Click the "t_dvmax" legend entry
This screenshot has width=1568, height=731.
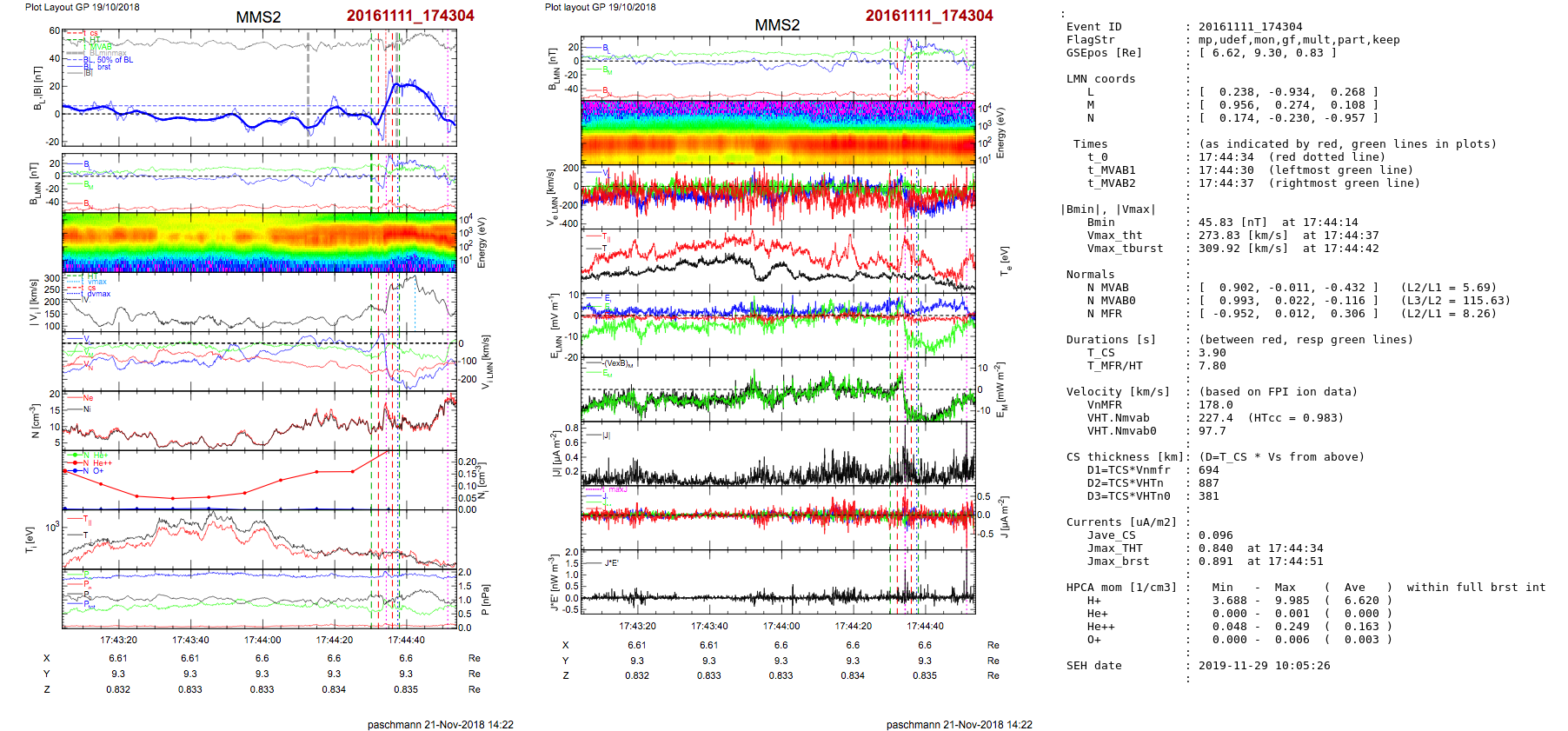coord(97,294)
